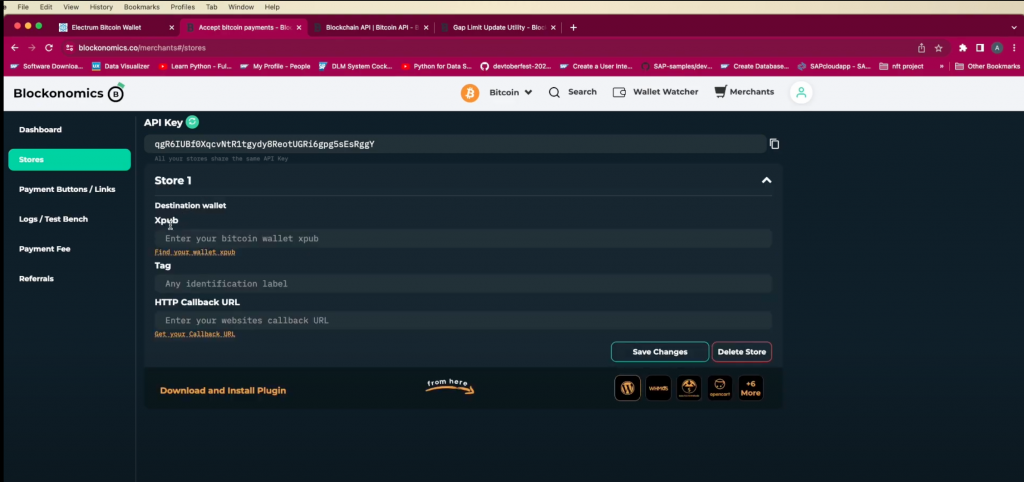Open Search in the top navigation
Image resolution: width=1024 pixels, height=482 pixels.
(x=573, y=92)
